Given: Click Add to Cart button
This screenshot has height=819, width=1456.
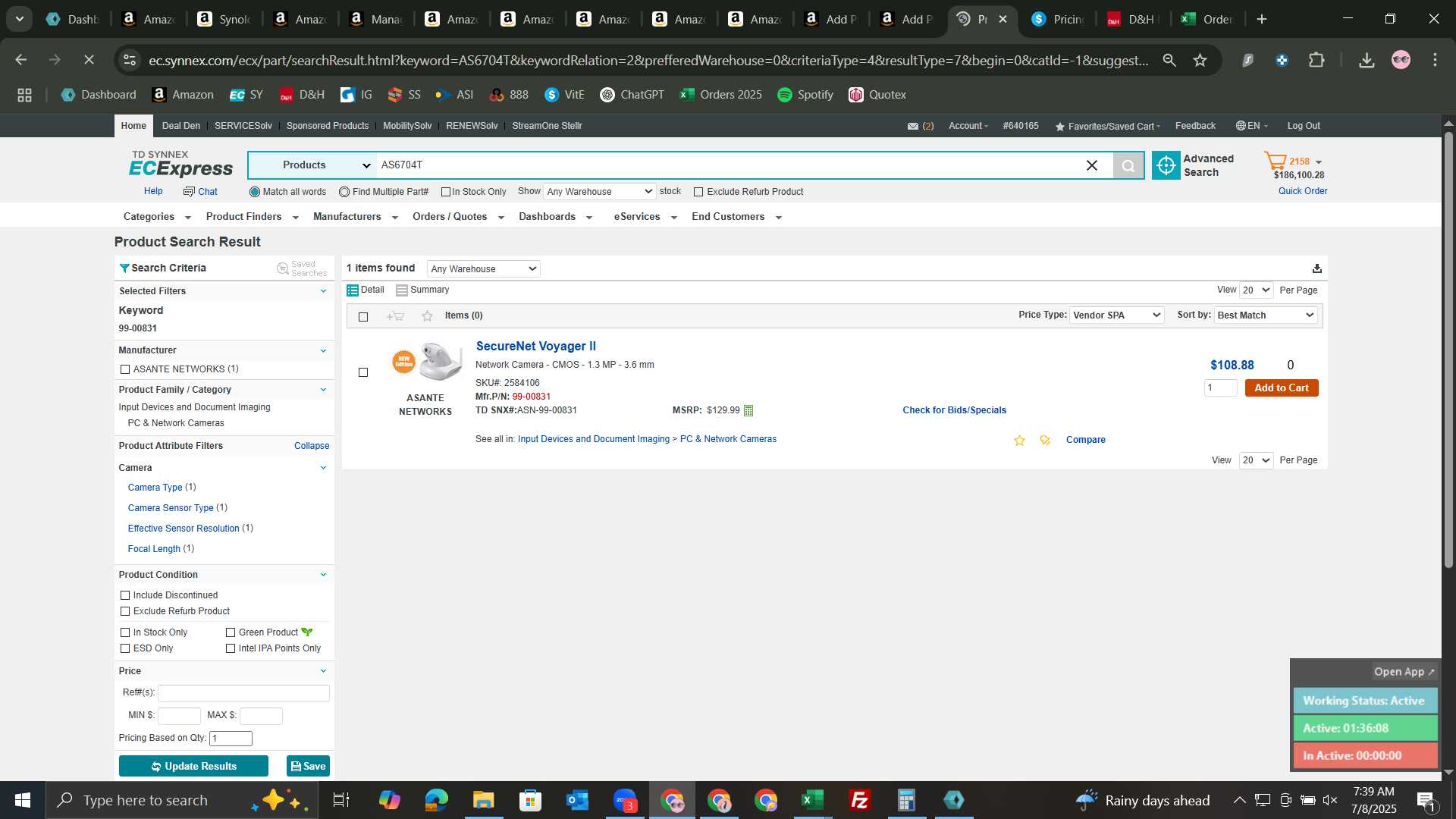Looking at the screenshot, I should tap(1282, 388).
